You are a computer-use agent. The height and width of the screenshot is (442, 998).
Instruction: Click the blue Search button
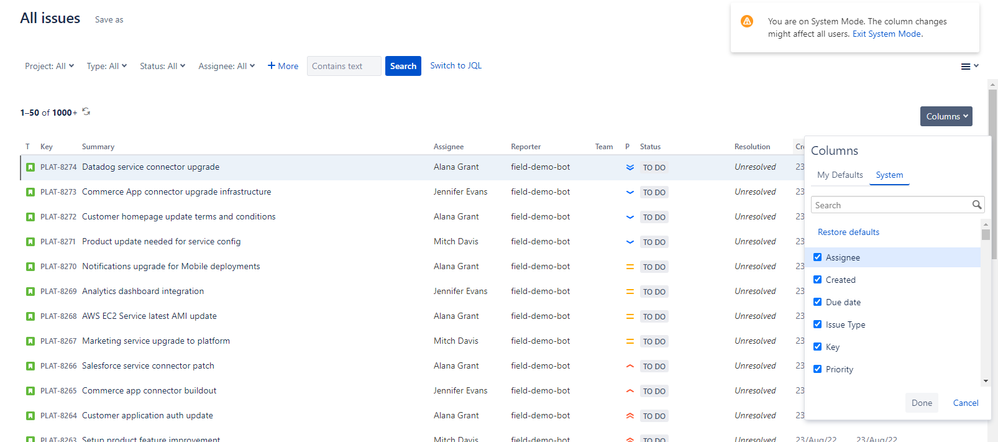pyautogui.click(x=403, y=66)
